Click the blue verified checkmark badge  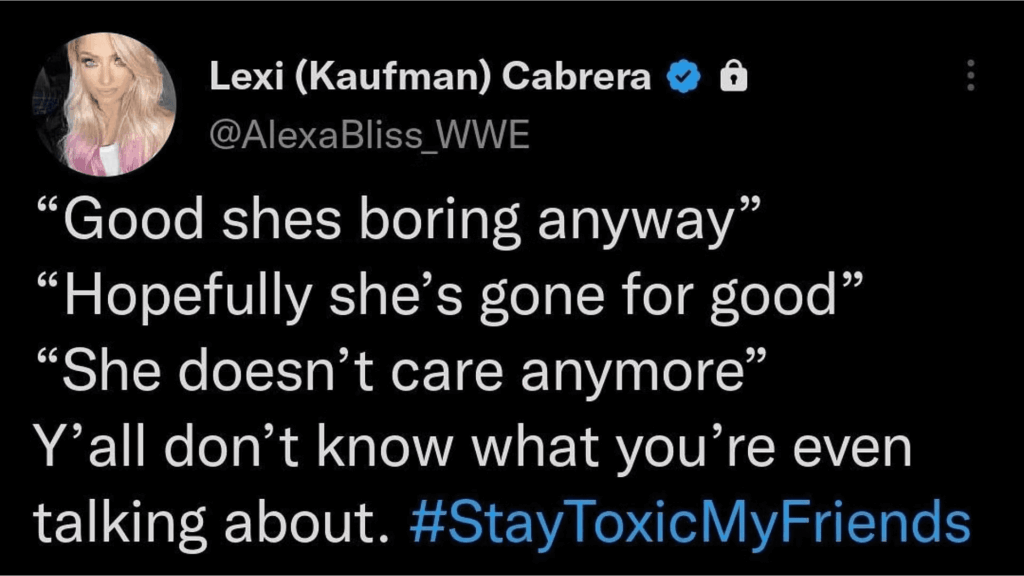[x=683, y=77]
